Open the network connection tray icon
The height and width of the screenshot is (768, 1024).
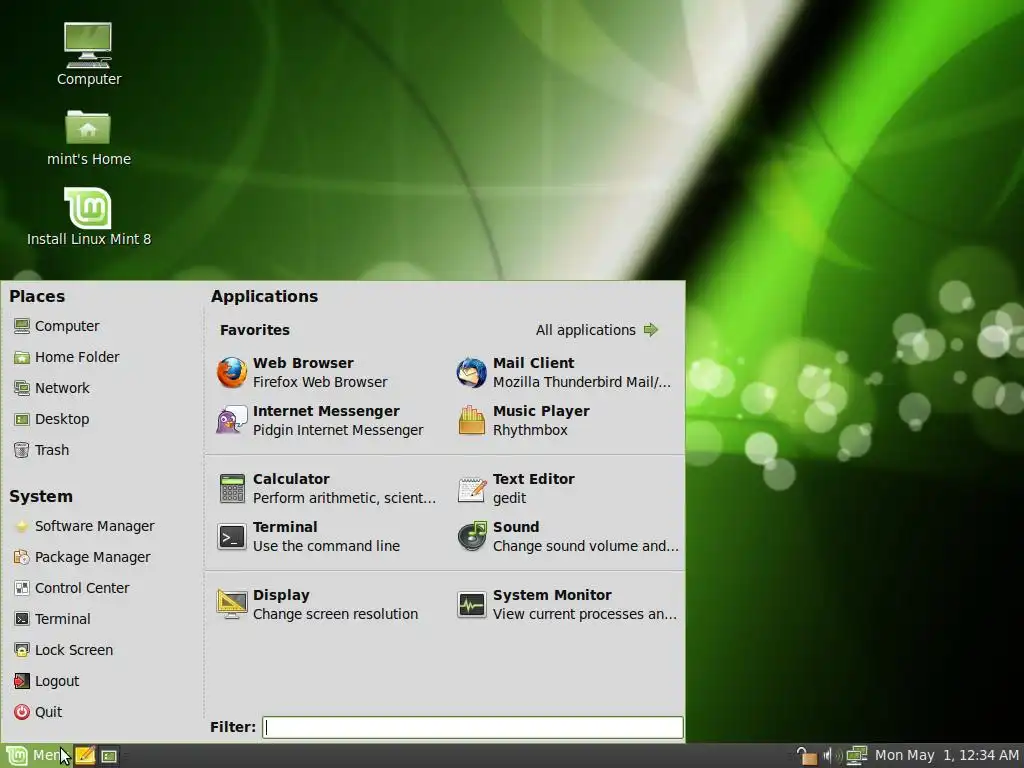[x=856, y=756]
